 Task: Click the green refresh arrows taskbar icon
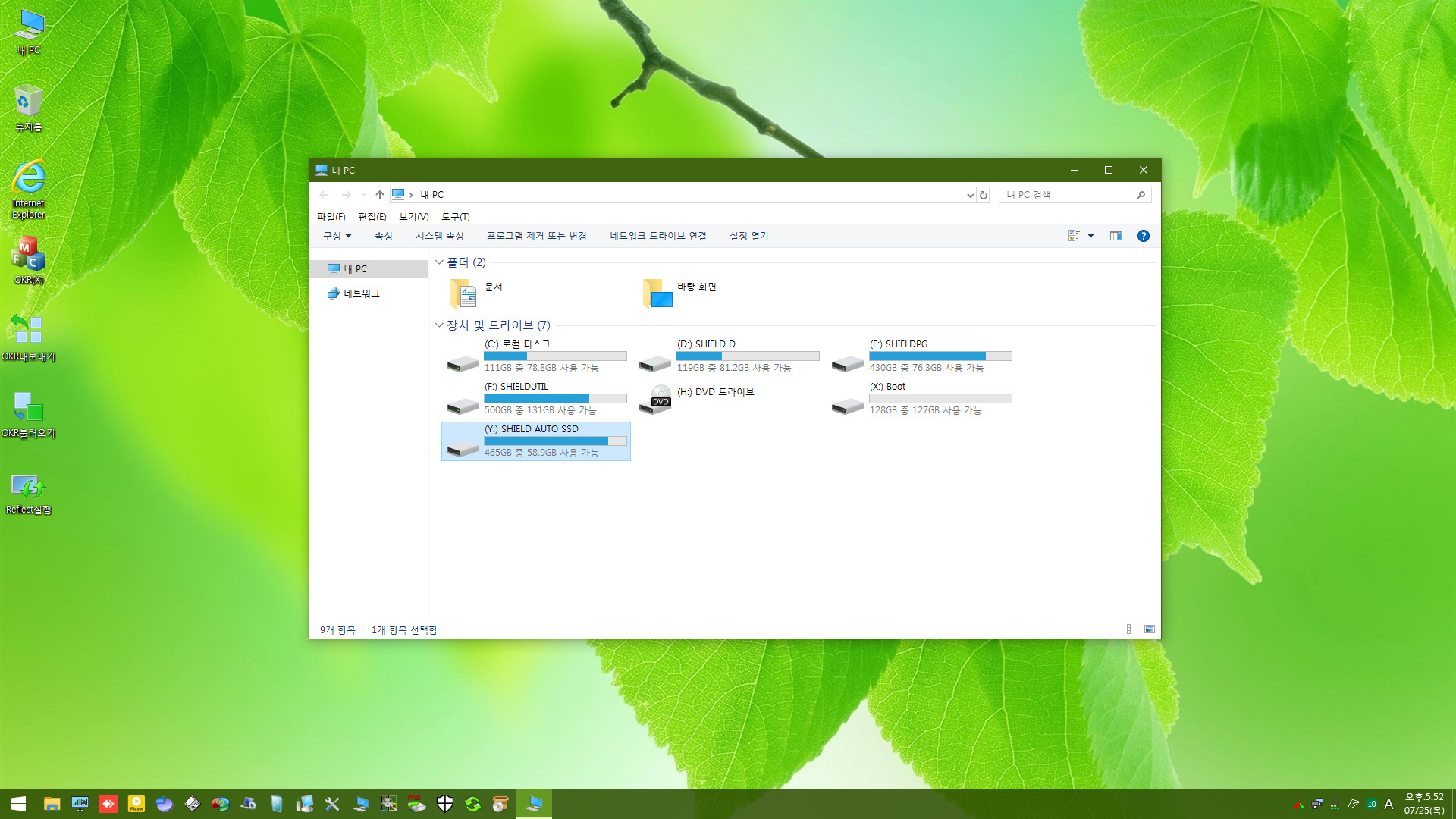point(473,804)
